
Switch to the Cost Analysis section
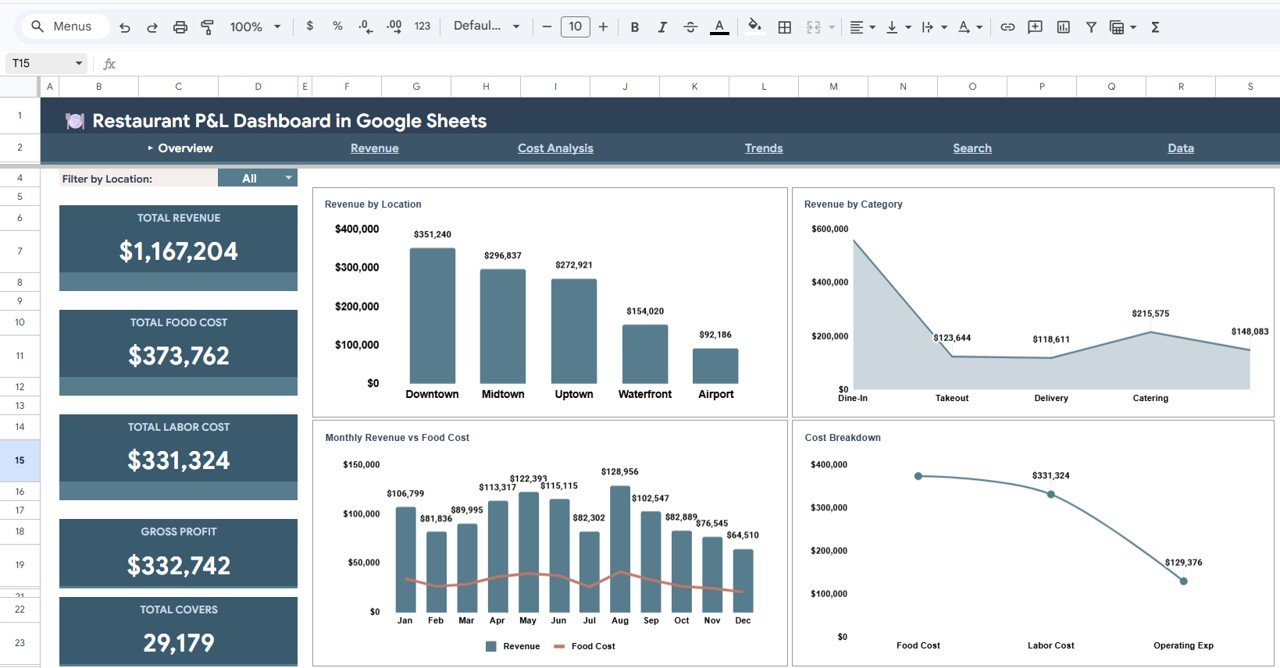[555, 147]
